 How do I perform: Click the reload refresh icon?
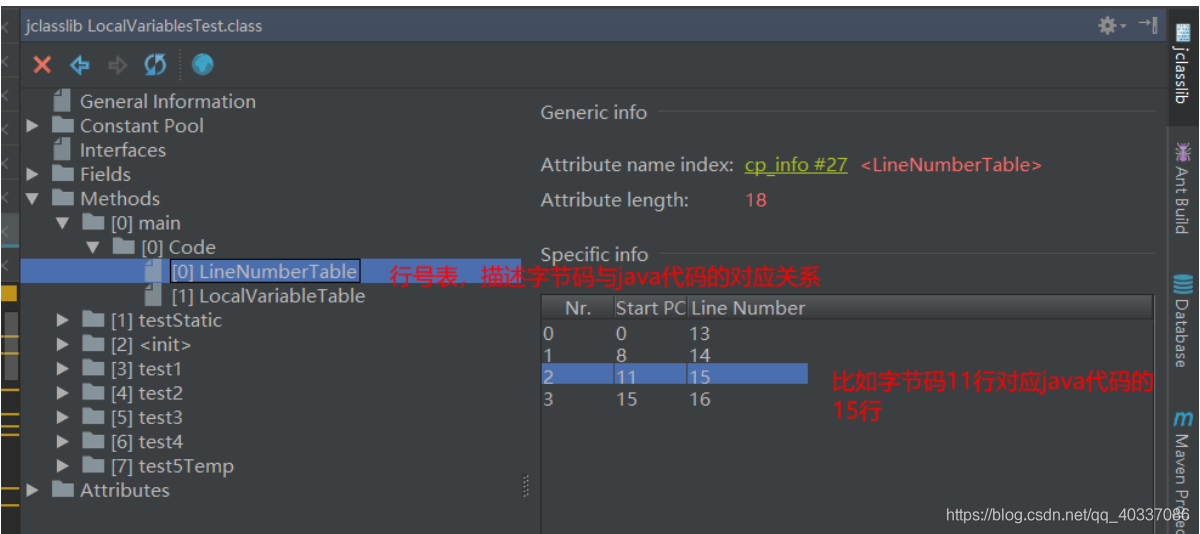tap(155, 65)
